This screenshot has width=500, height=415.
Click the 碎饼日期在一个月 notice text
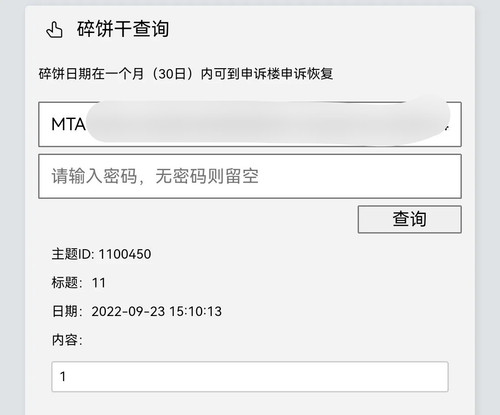[186, 74]
